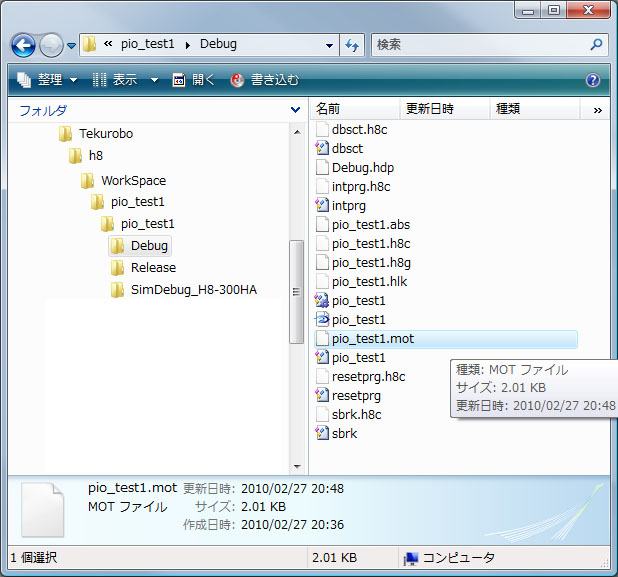Screen dimensions: 618x577
Task: Show more columns via header chevron
Action: pyautogui.click(x=597, y=109)
